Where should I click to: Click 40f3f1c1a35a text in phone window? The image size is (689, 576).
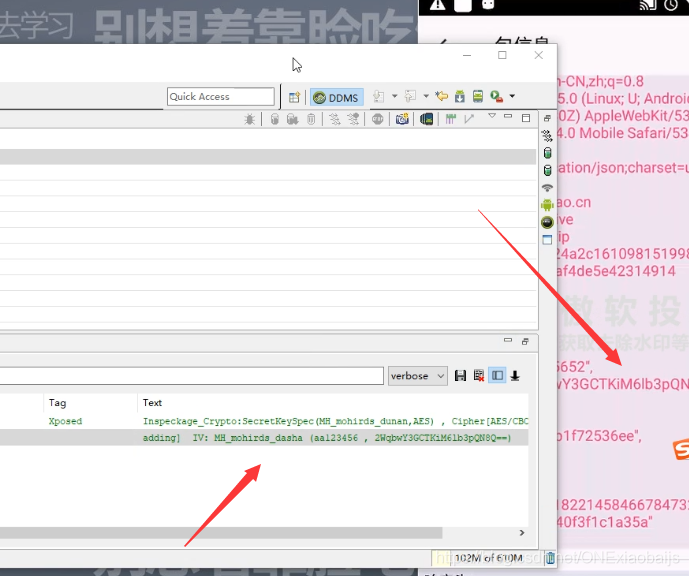[605, 522]
